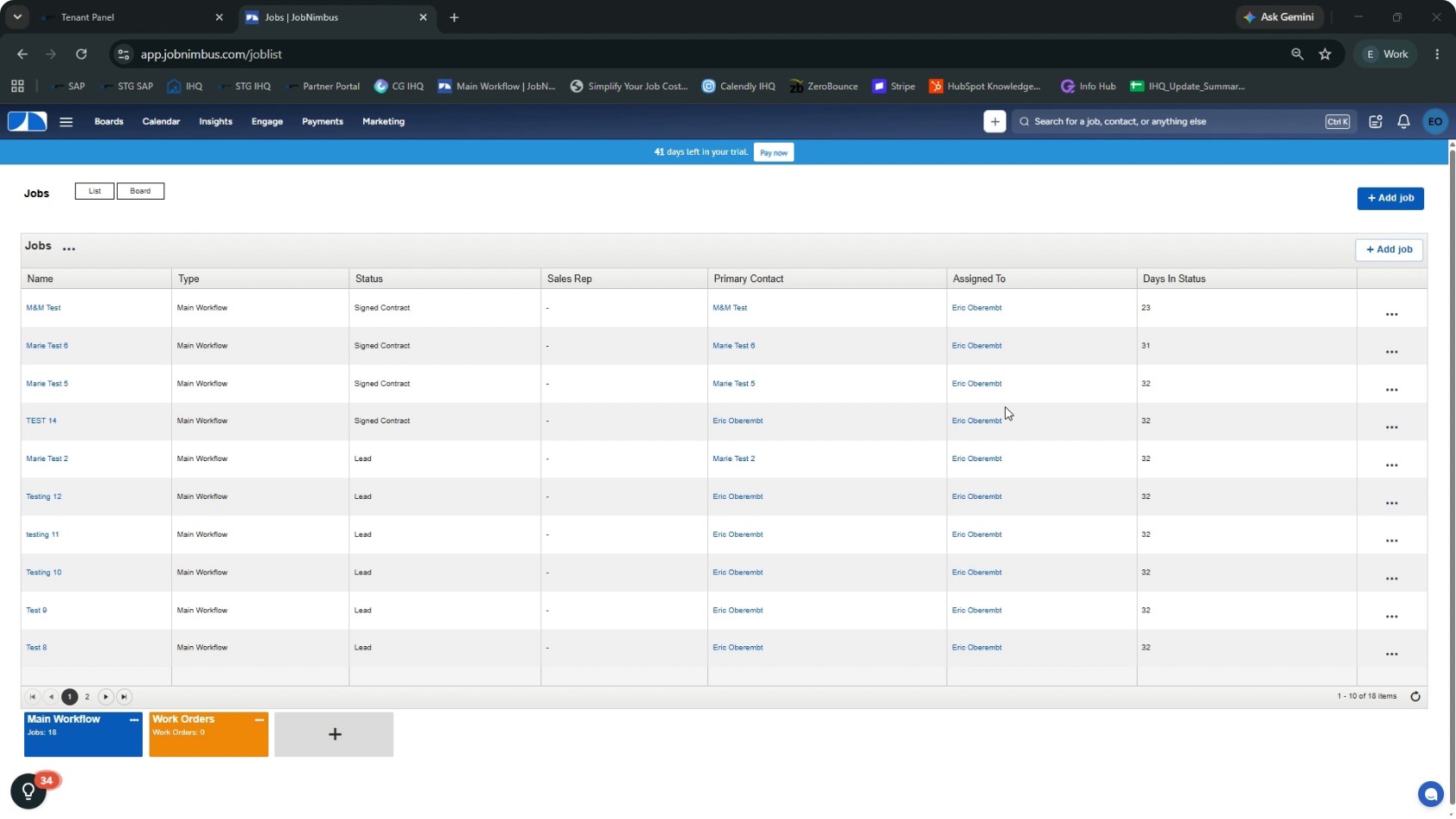The image size is (1456, 819).
Task: Close the Jobs | JobNimbus tab
Action: 423,17
